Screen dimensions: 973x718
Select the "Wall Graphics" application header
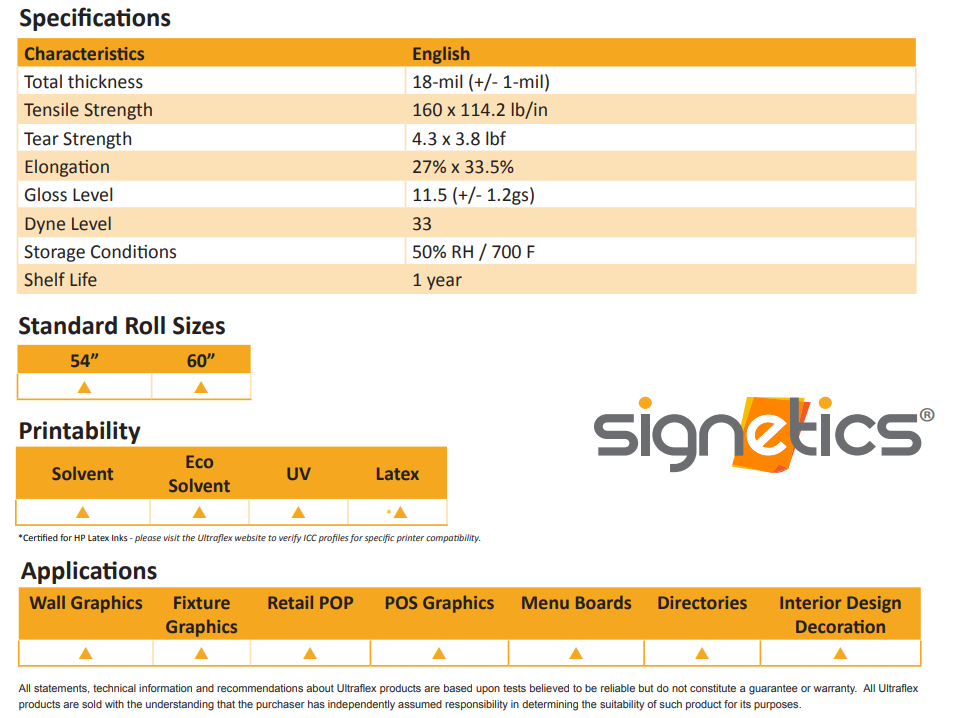[x=86, y=603]
